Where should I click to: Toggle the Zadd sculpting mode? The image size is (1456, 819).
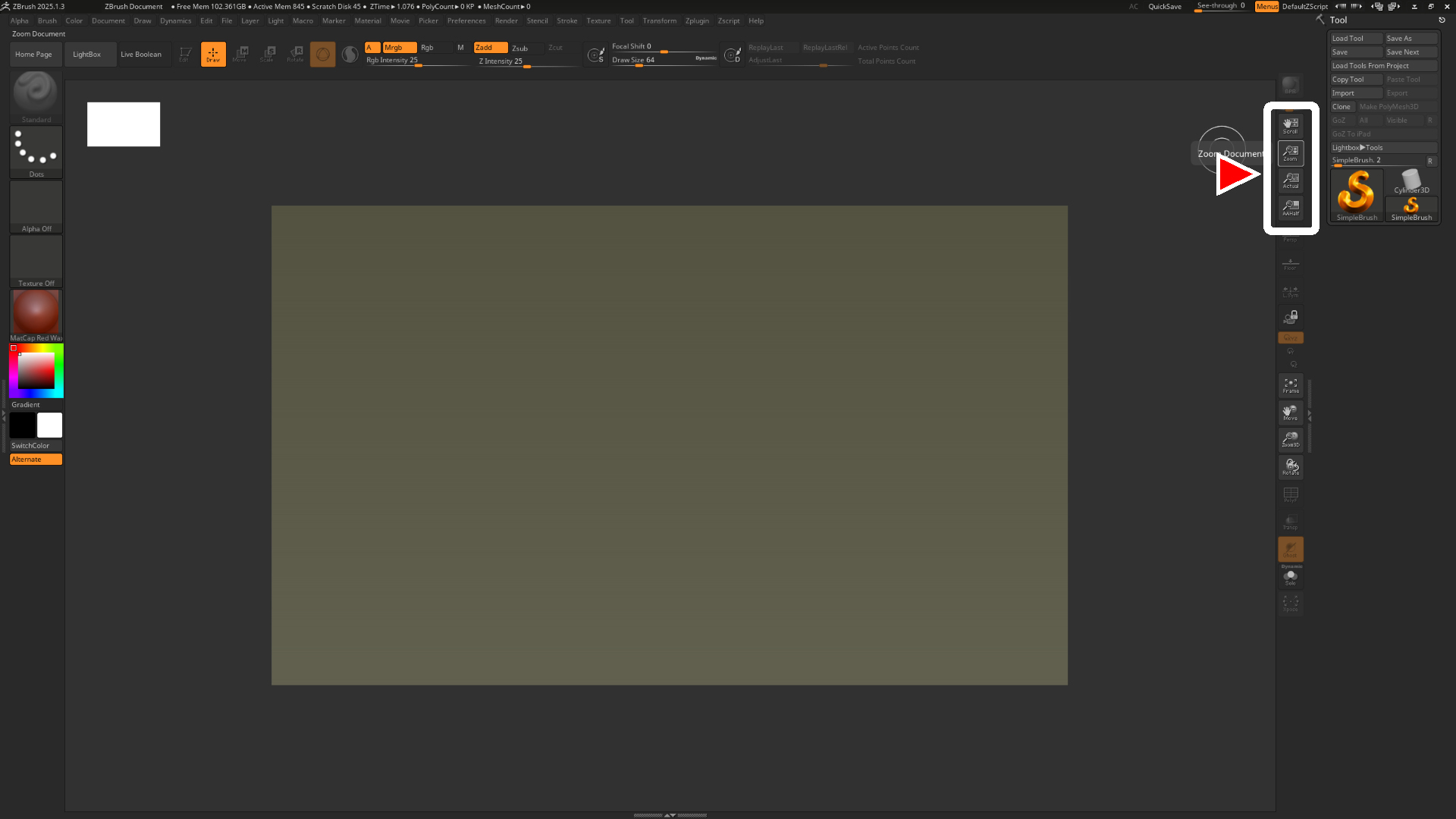489,47
